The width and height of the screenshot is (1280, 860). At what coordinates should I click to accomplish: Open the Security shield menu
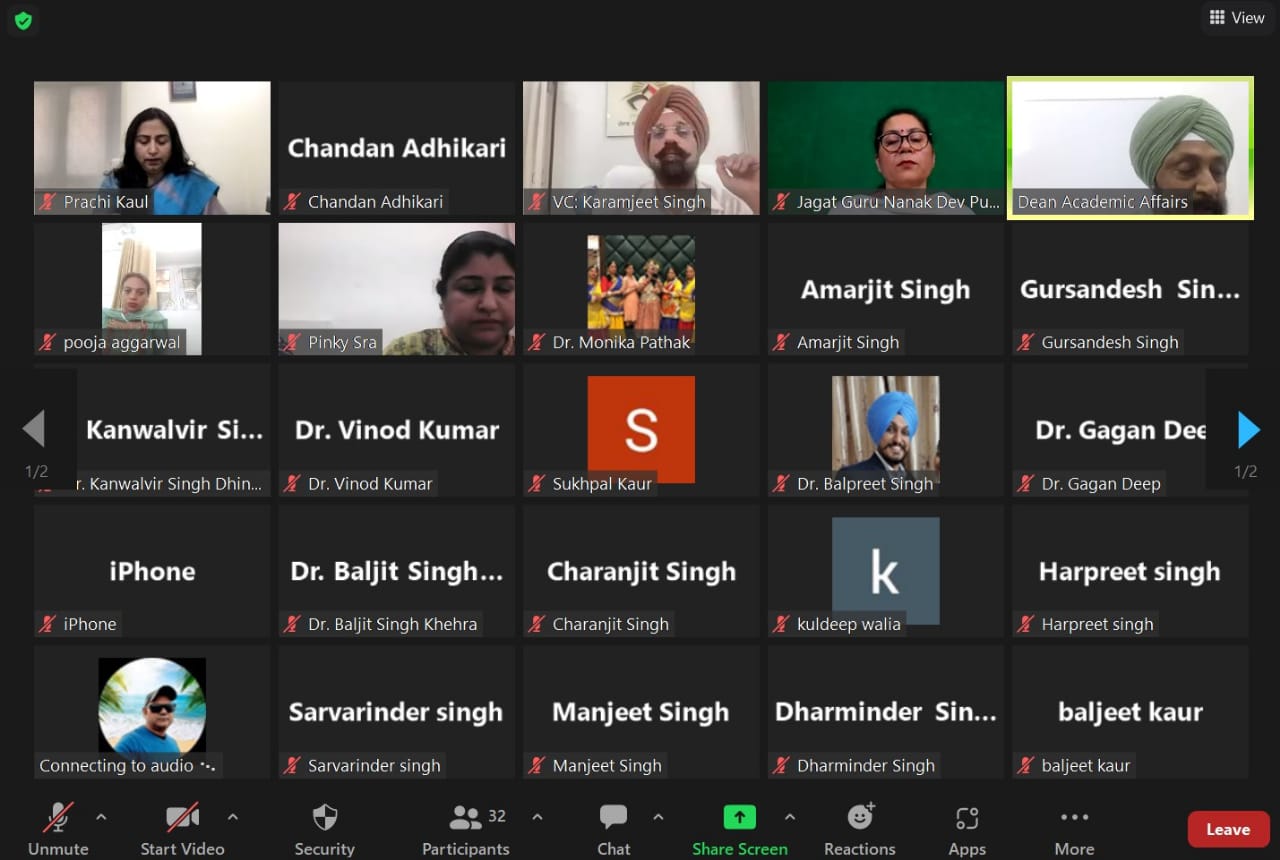[x=325, y=829]
